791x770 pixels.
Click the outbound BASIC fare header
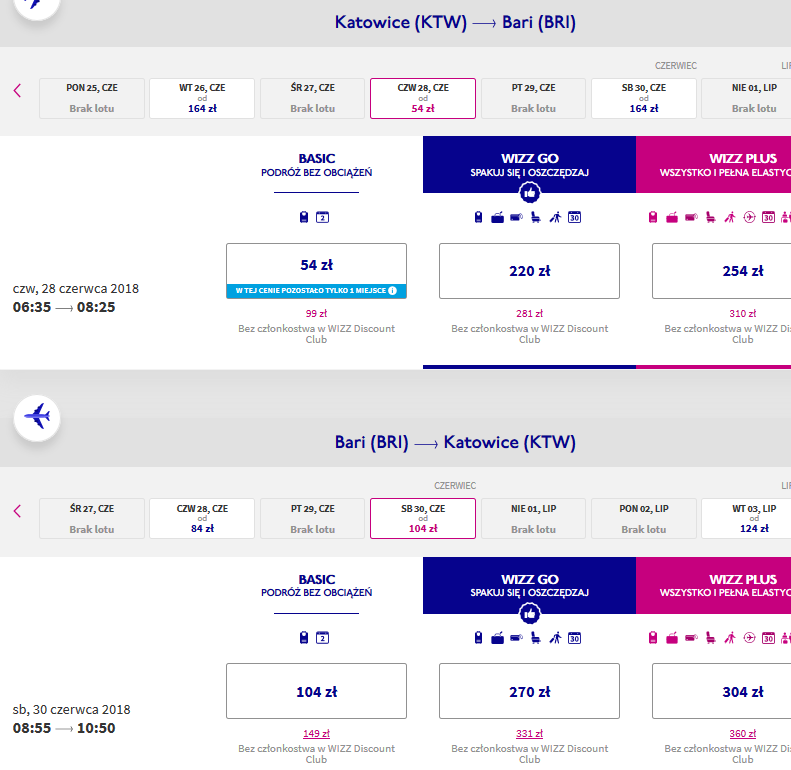click(316, 165)
